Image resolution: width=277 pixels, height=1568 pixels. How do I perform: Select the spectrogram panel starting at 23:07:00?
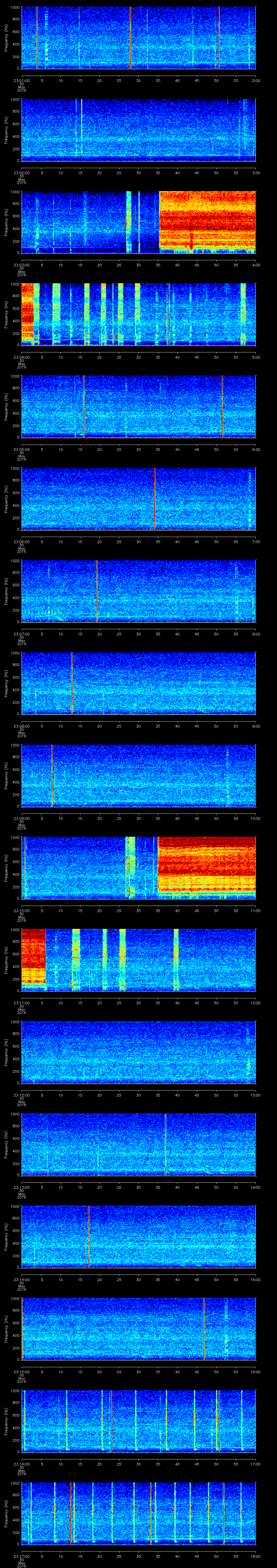tap(139, 591)
